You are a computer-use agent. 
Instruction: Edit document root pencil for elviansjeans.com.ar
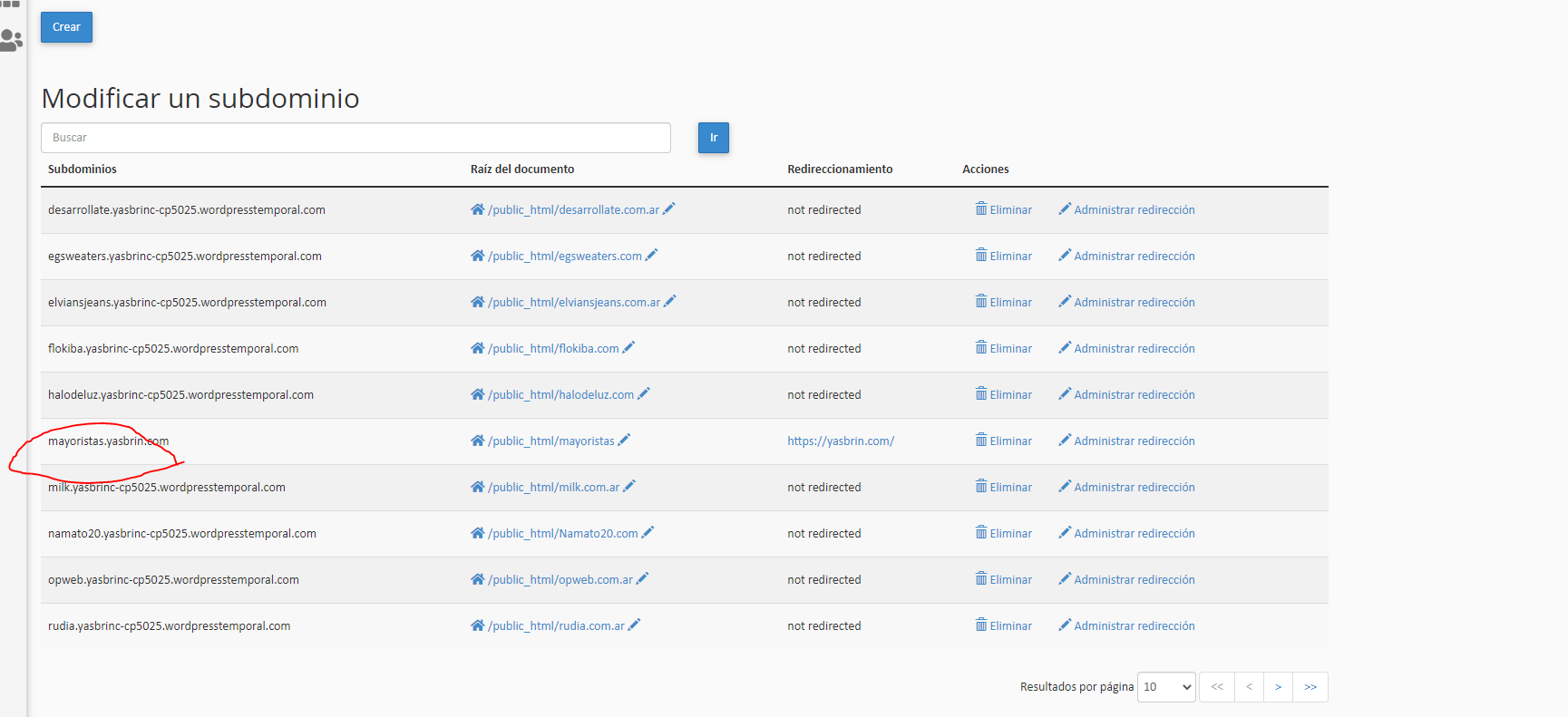(x=670, y=302)
